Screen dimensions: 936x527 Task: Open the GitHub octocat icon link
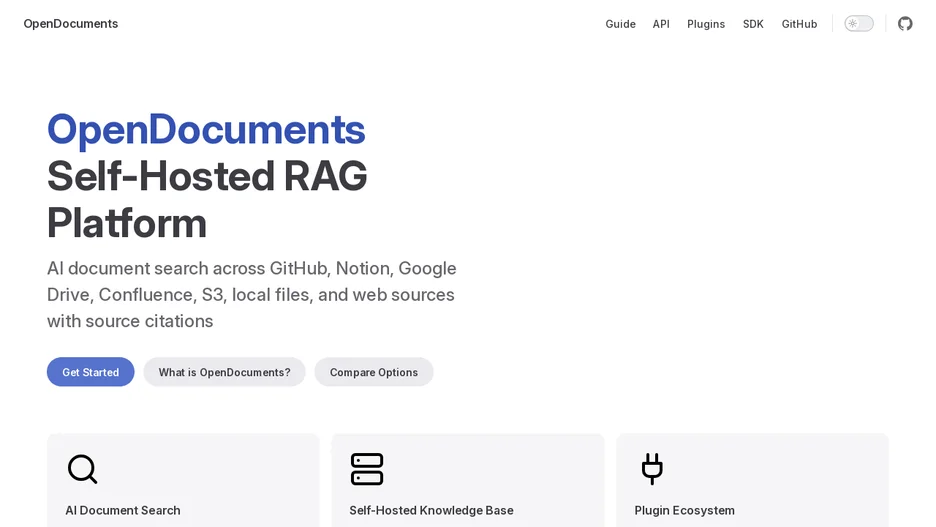pos(905,24)
